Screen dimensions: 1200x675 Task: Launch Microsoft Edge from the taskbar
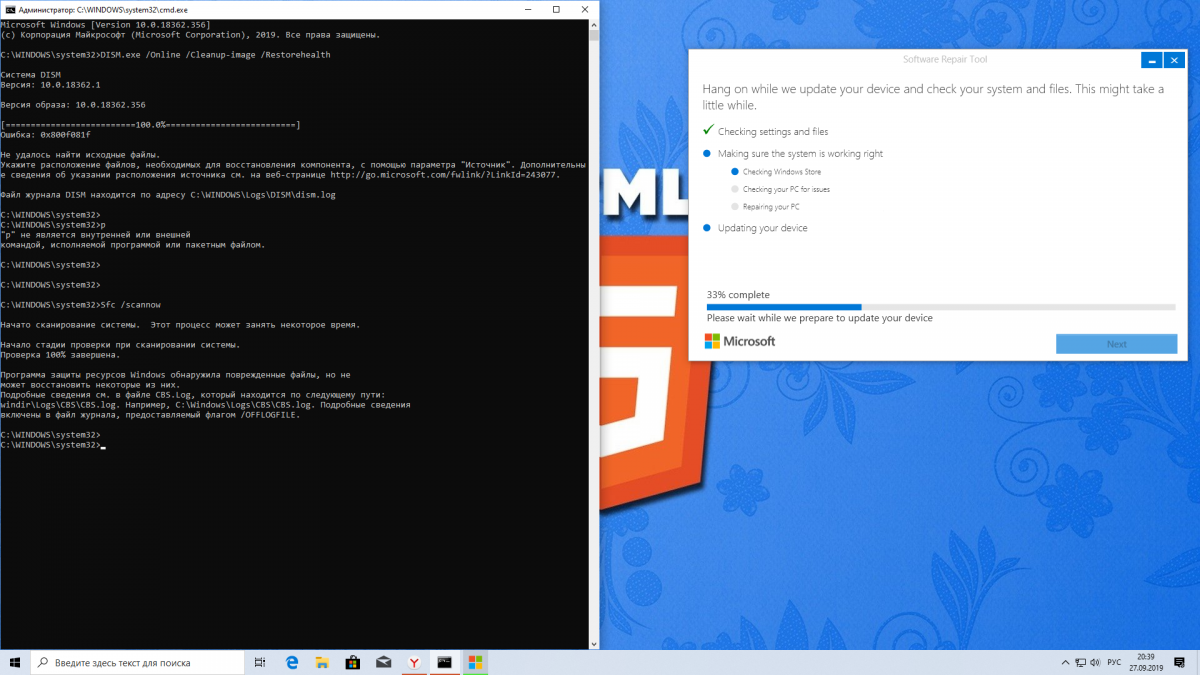tap(292, 662)
